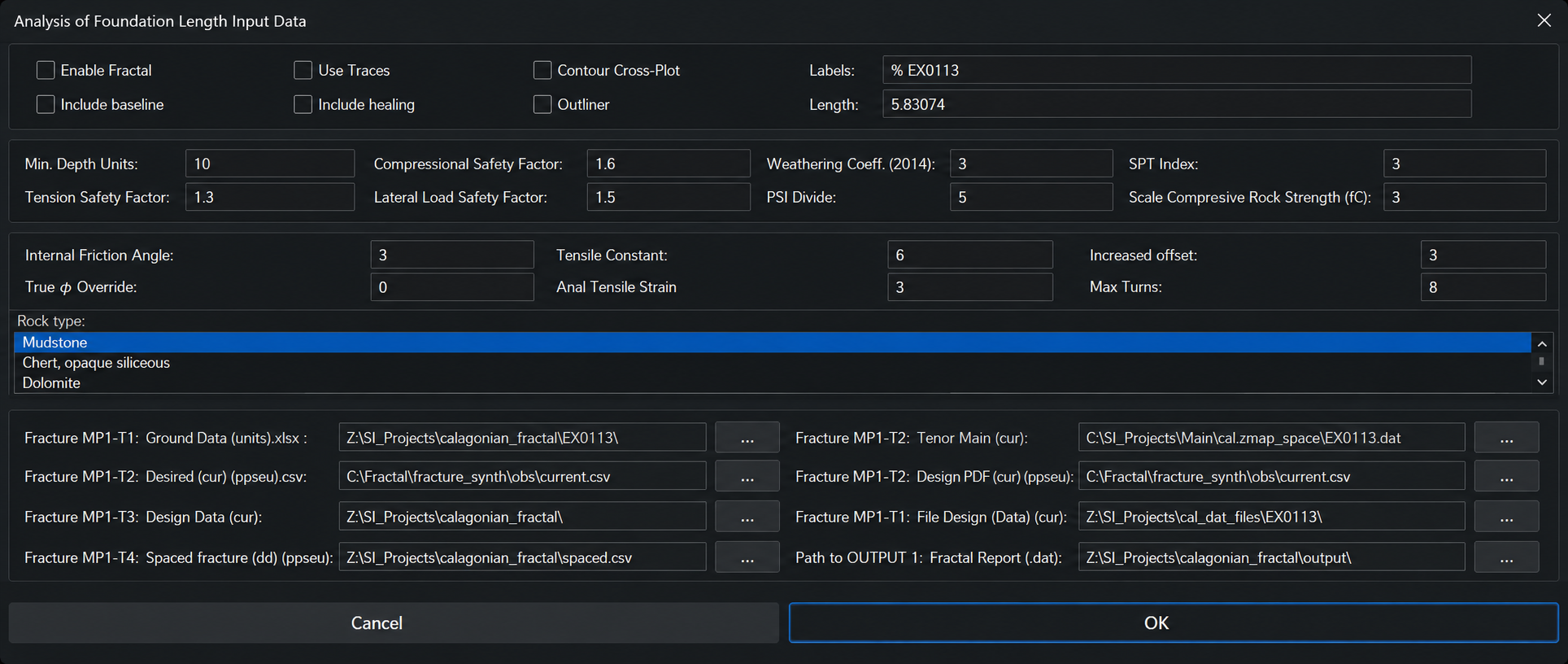The height and width of the screenshot is (664, 1568).
Task: Browse for MP1-T2 Desired (cur) csv path
Action: pyautogui.click(x=747, y=477)
